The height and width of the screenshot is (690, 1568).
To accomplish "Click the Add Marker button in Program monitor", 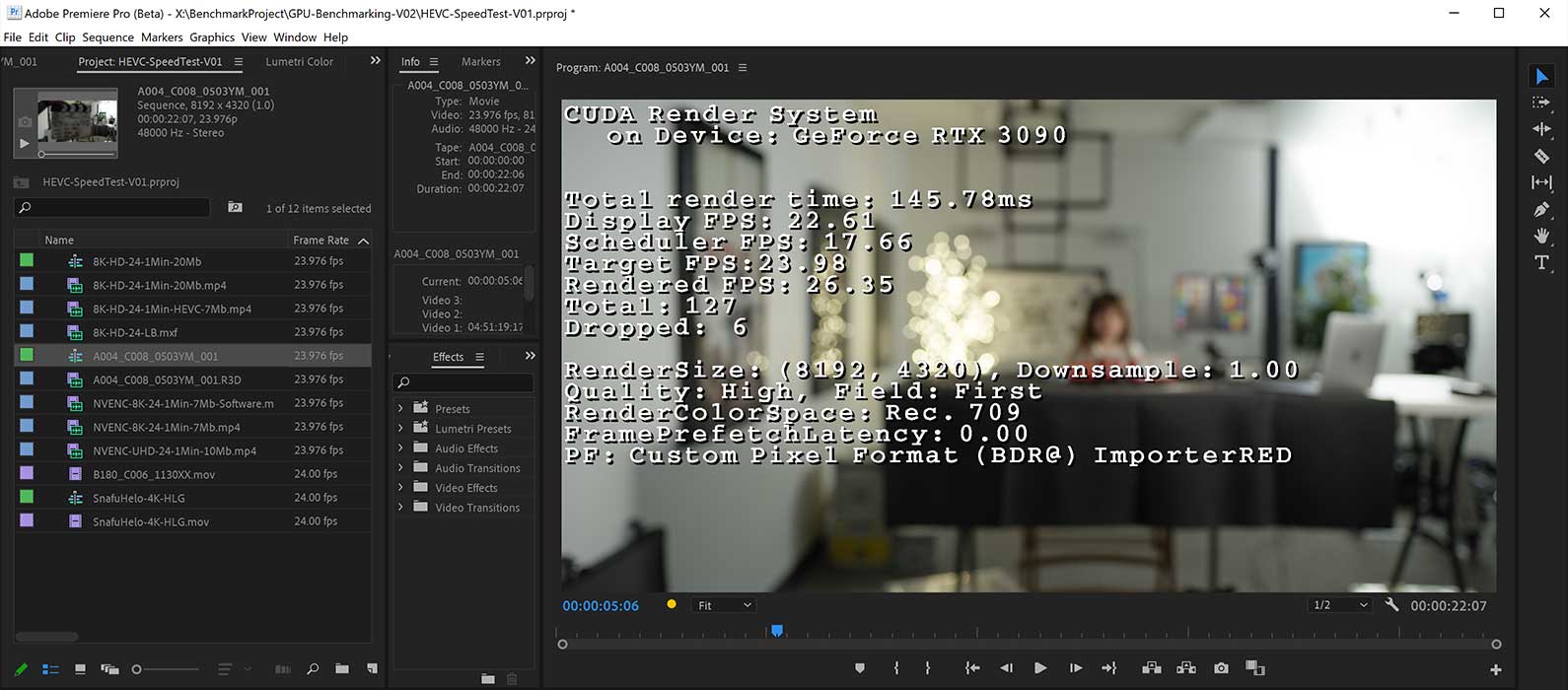I will 860,668.
